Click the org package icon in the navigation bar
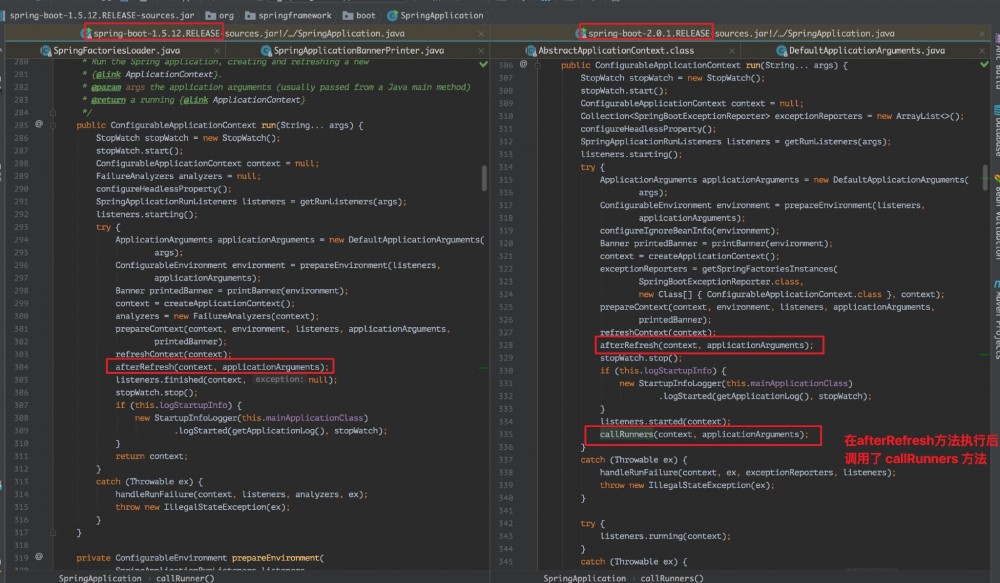The width and height of the screenshot is (1000, 583). [x=212, y=15]
